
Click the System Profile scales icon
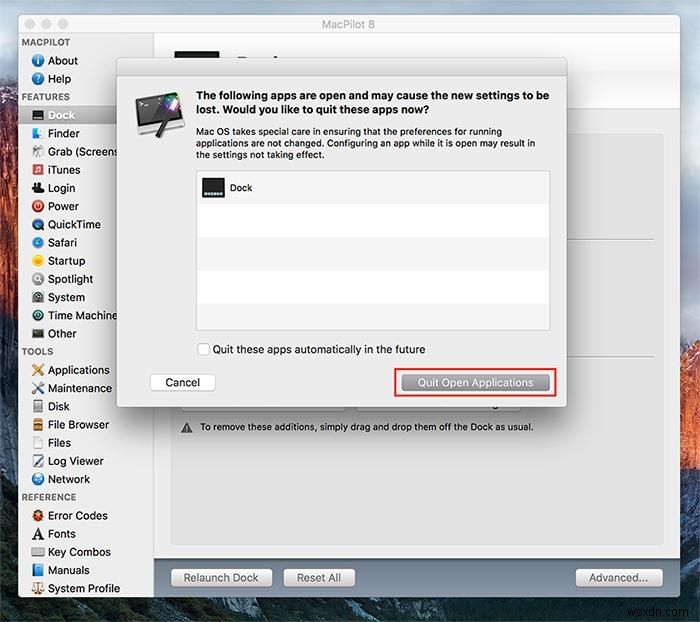(38, 589)
